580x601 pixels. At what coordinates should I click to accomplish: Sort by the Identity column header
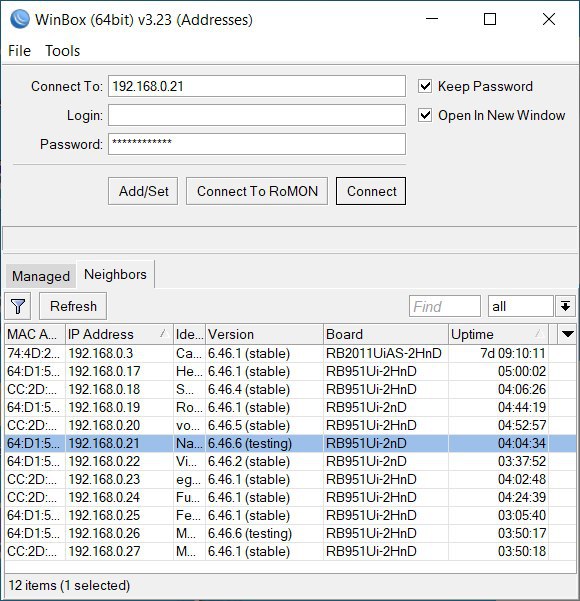tap(189, 334)
